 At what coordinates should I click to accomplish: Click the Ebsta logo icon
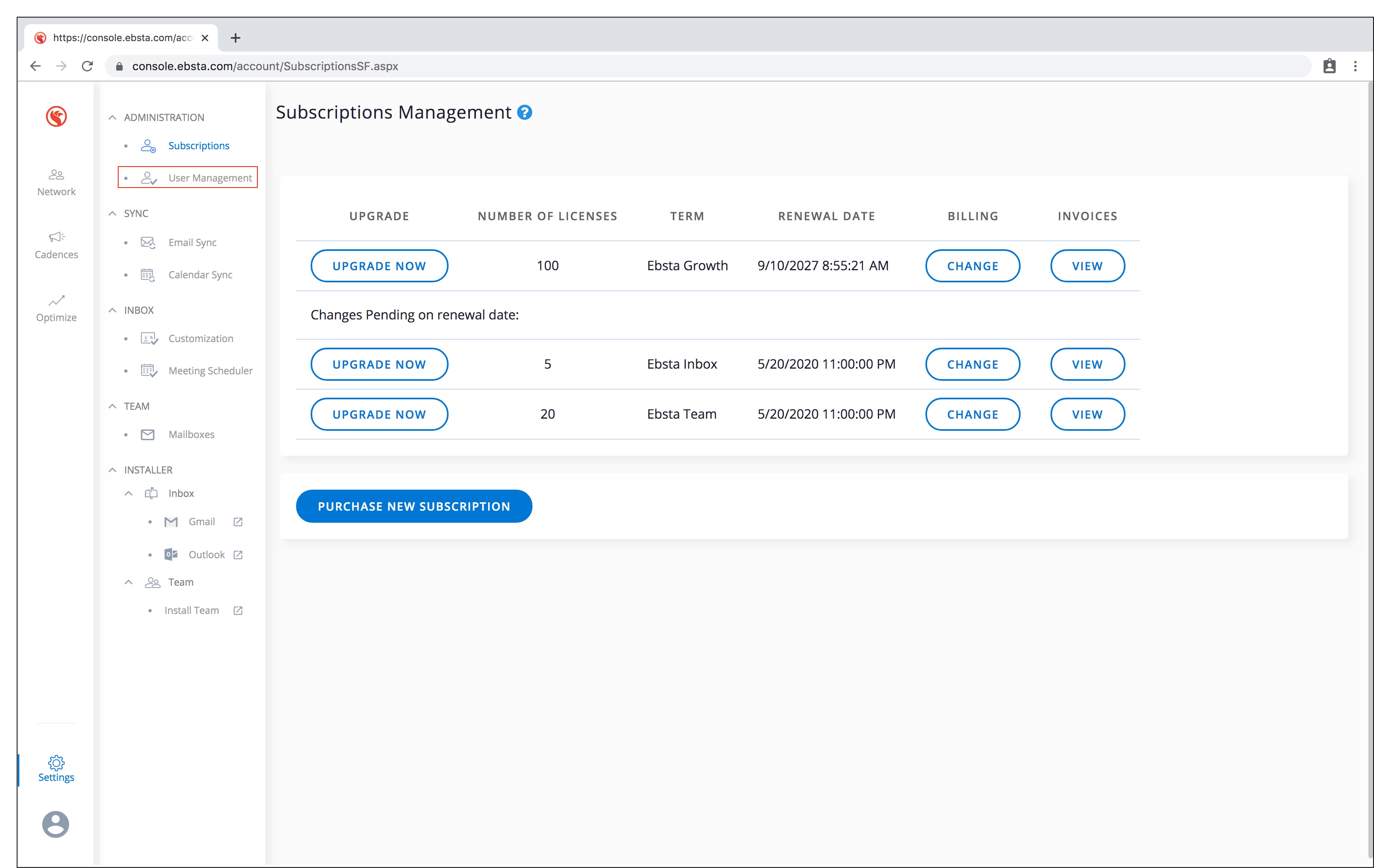point(56,117)
